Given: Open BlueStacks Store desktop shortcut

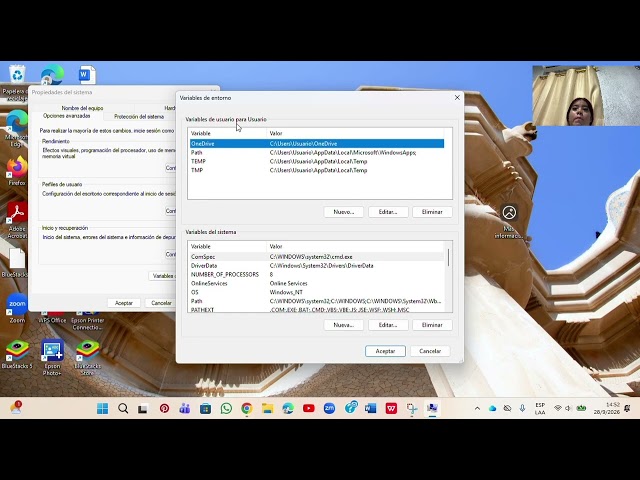Looking at the screenshot, I should (x=87, y=357).
